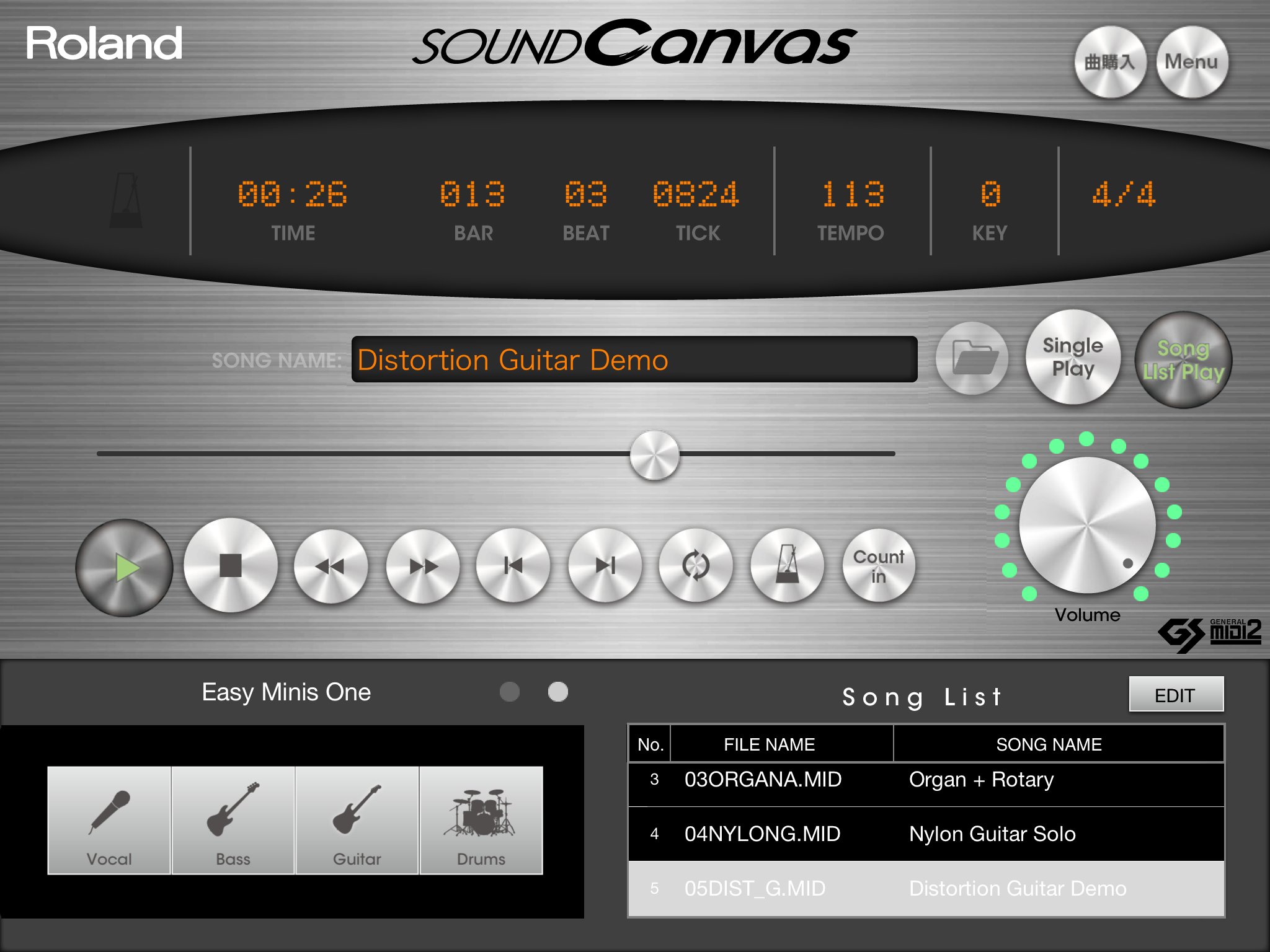Viewport: 1270px width, 952px height.
Task: Click the TEMPO value 113
Action: (853, 194)
